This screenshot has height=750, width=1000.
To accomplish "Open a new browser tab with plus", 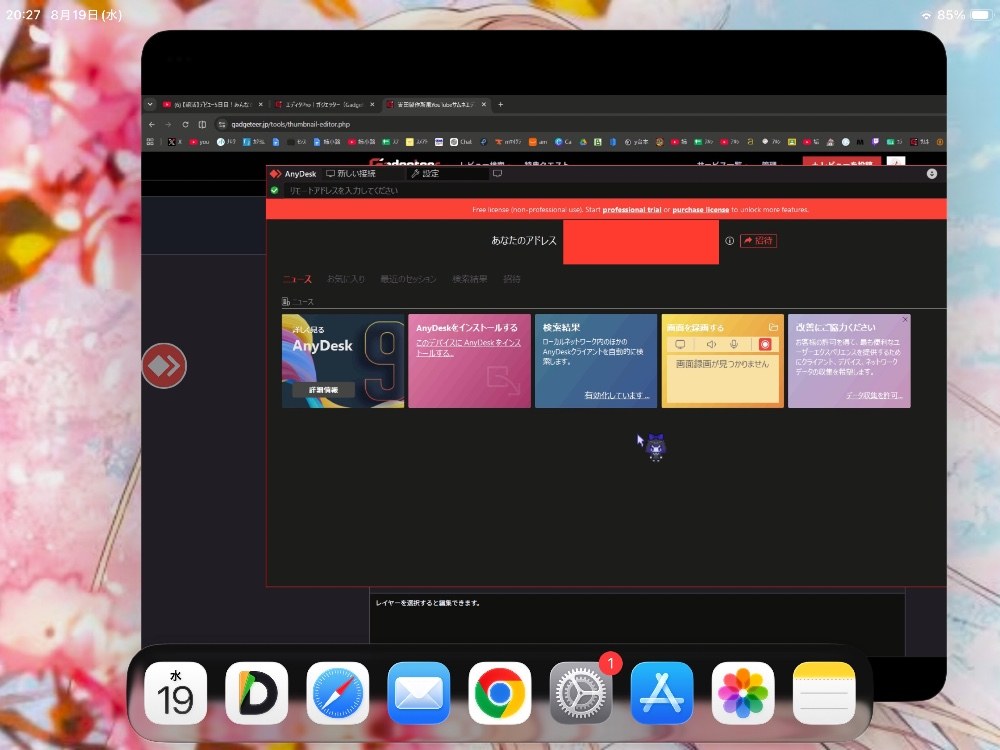I will coord(501,104).
